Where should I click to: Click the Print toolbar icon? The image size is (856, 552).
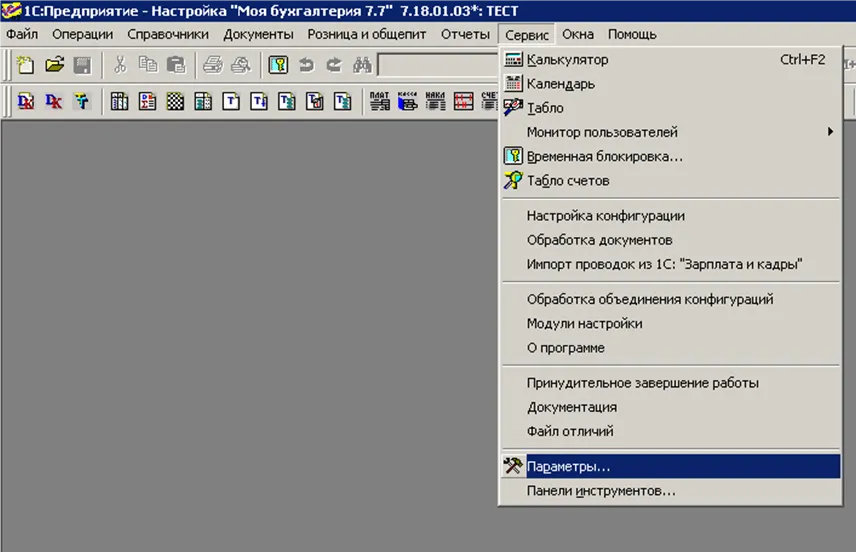pos(213,66)
